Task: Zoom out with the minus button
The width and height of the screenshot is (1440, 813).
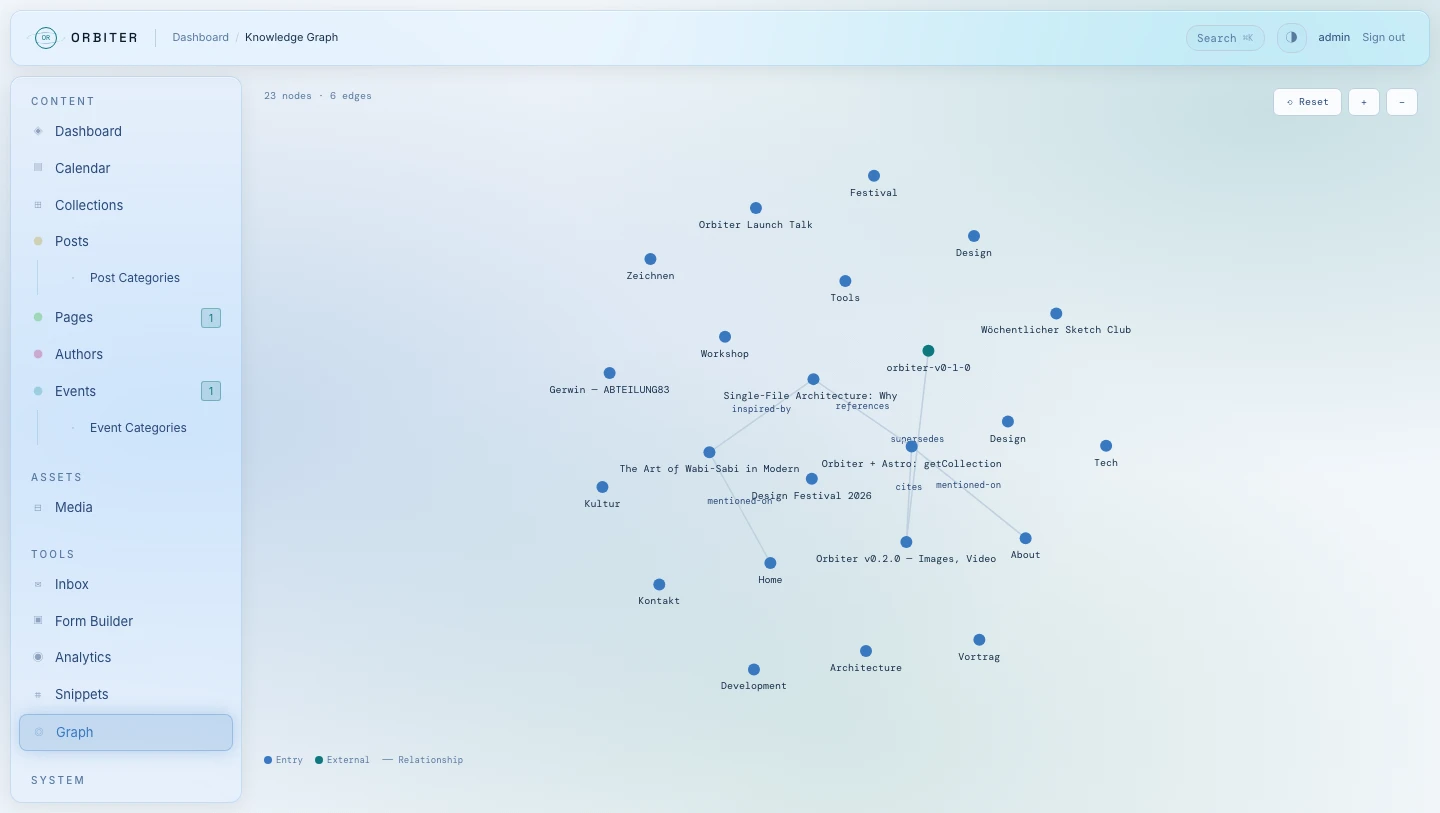Action: click(1402, 102)
